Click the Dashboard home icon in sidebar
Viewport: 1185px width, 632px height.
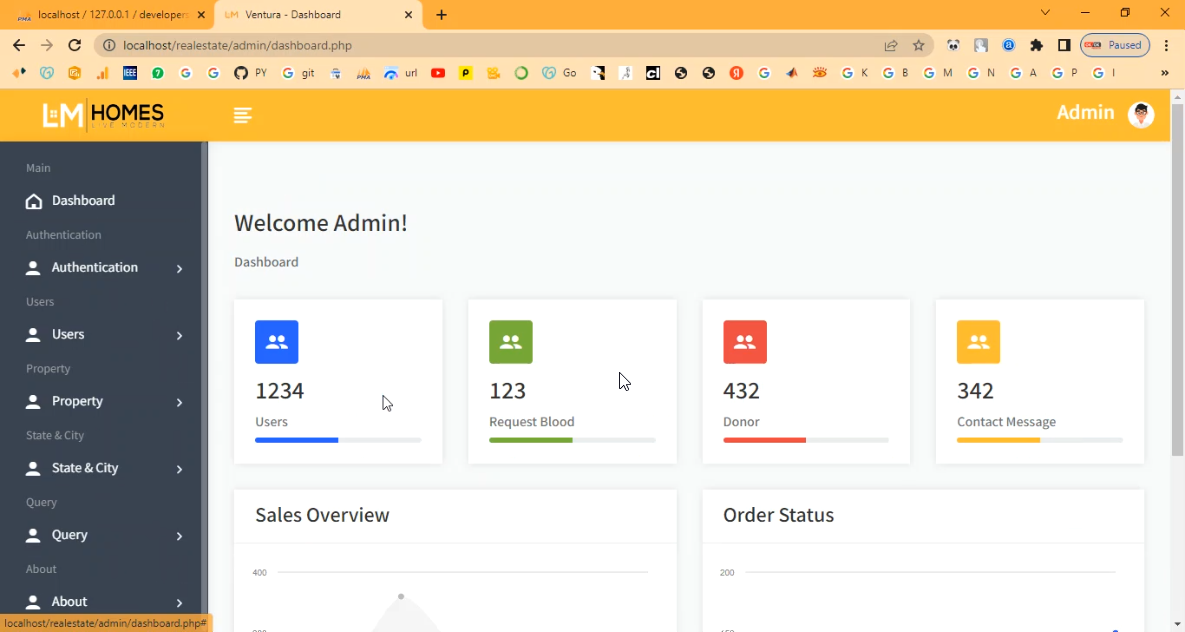[34, 201]
